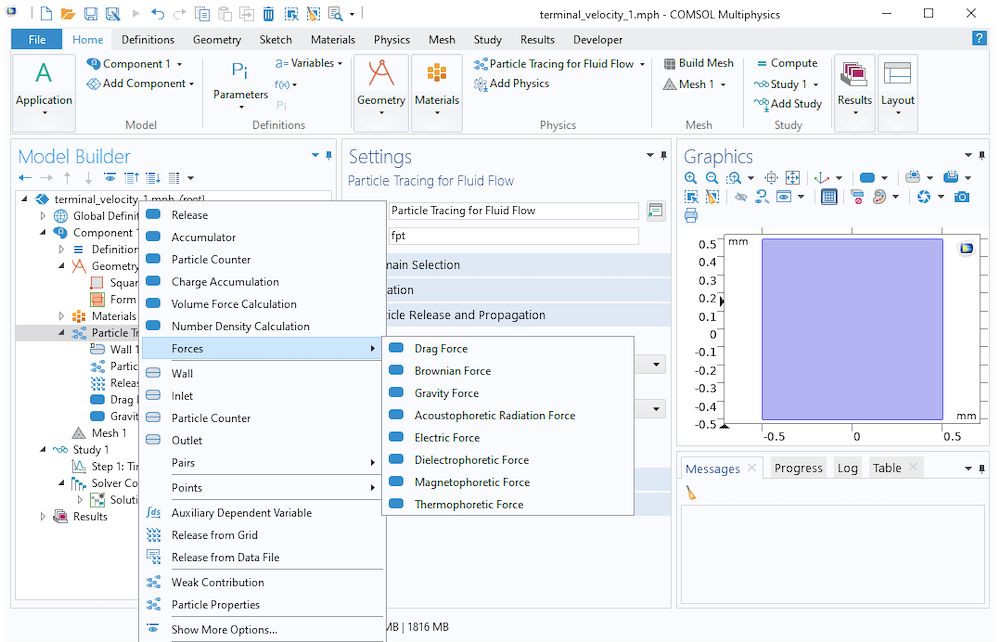Choose Release from Grid menu entry

pos(262,535)
